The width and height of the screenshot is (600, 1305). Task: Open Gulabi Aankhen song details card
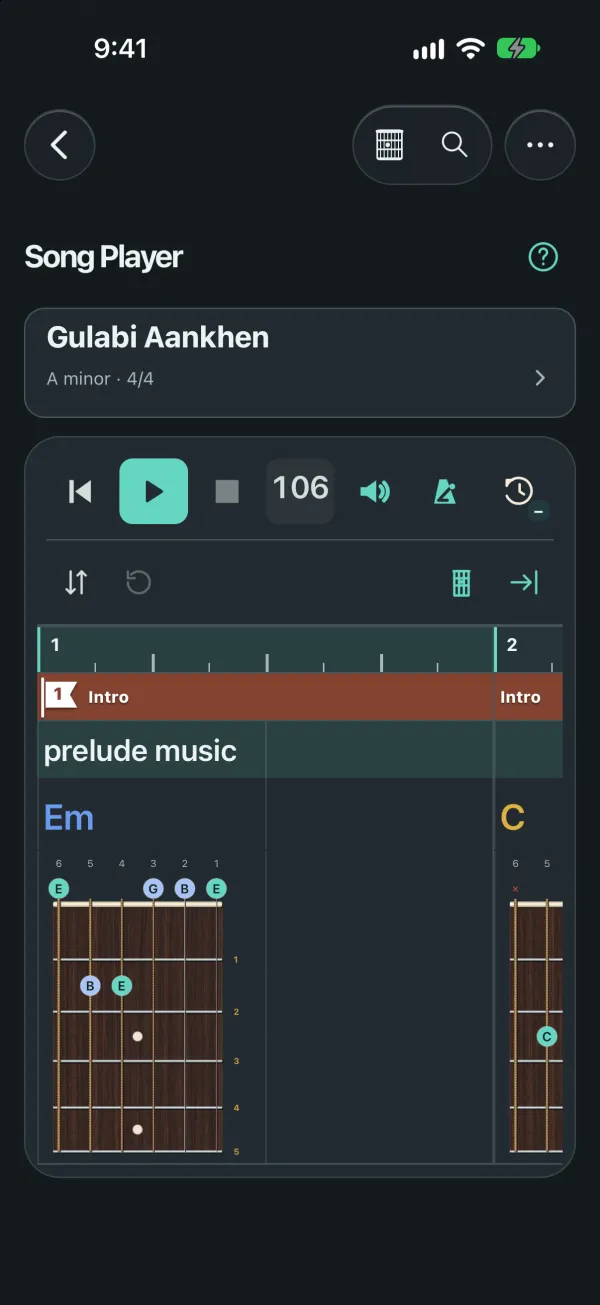coord(300,362)
